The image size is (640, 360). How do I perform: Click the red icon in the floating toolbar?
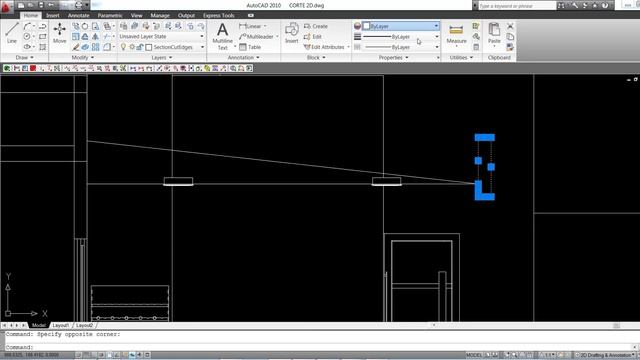[33, 68]
